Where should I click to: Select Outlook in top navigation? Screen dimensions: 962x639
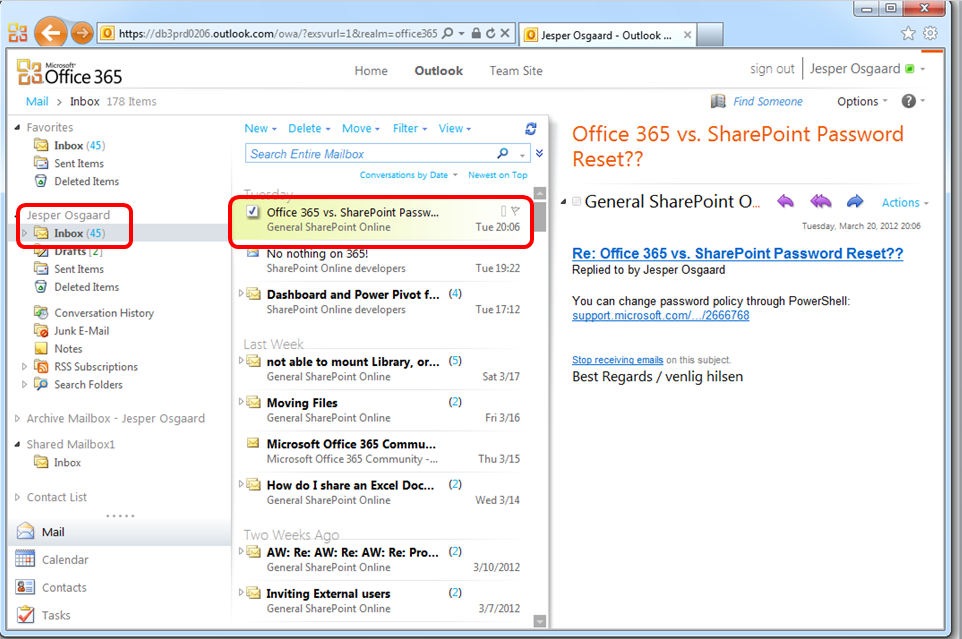439,71
